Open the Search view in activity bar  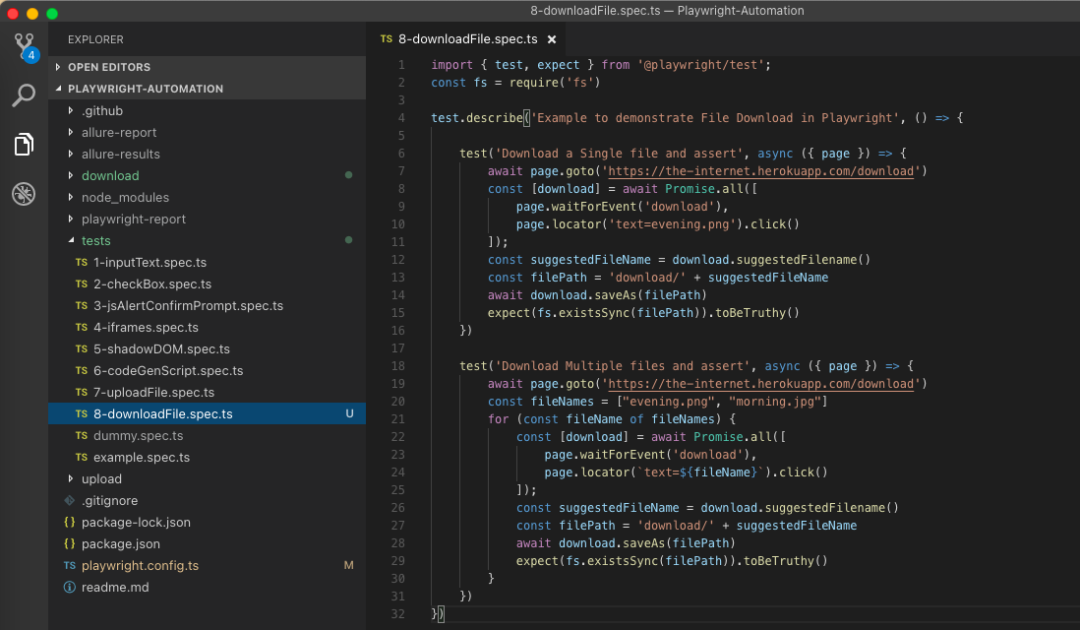[24, 96]
